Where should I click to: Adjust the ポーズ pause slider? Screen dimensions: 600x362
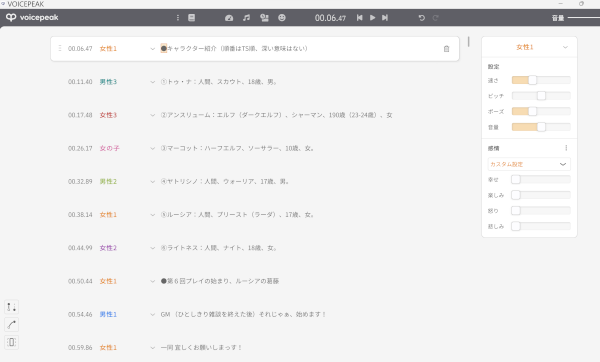541,111
